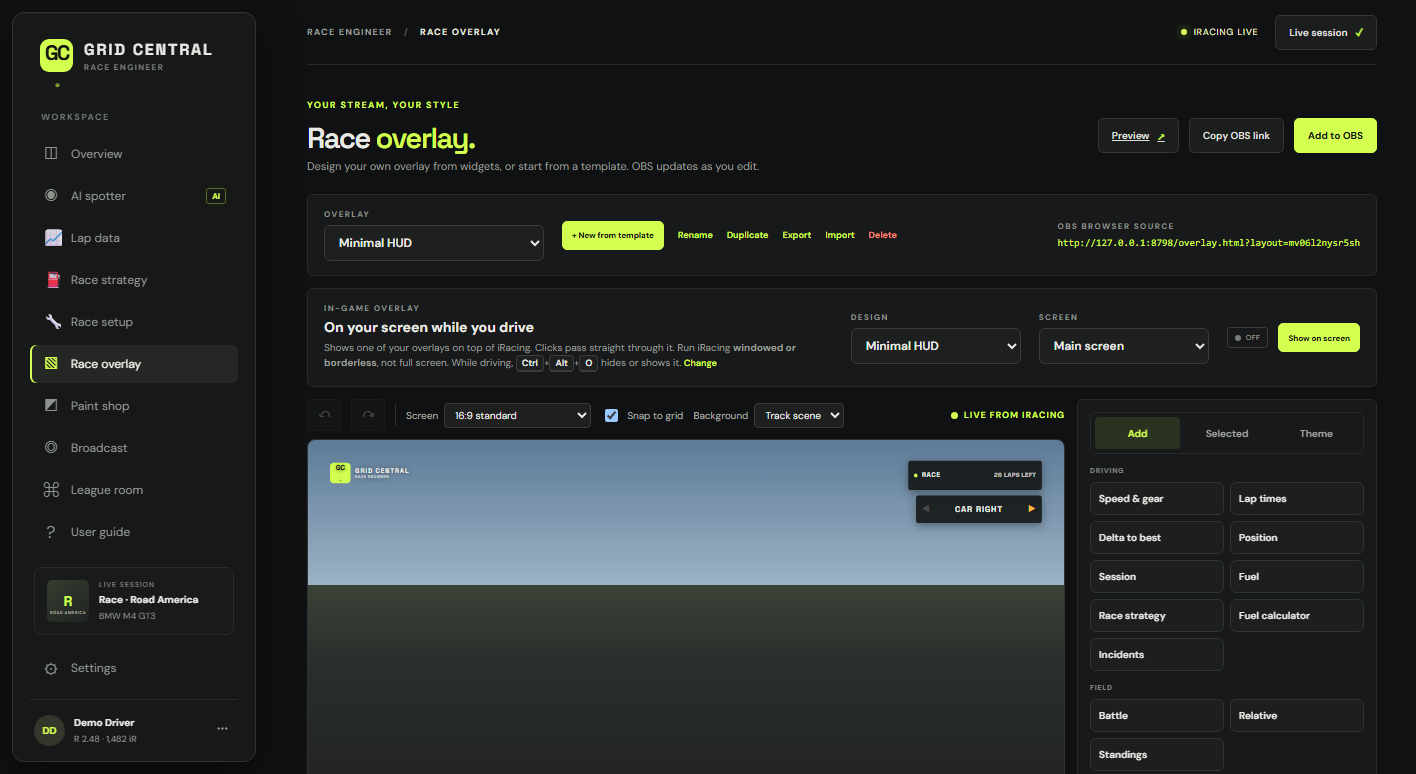Open the Design dropdown showing Minimal HUD
Image resolution: width=1416 pixels, height=774 pixels.
tap(936, 346)
